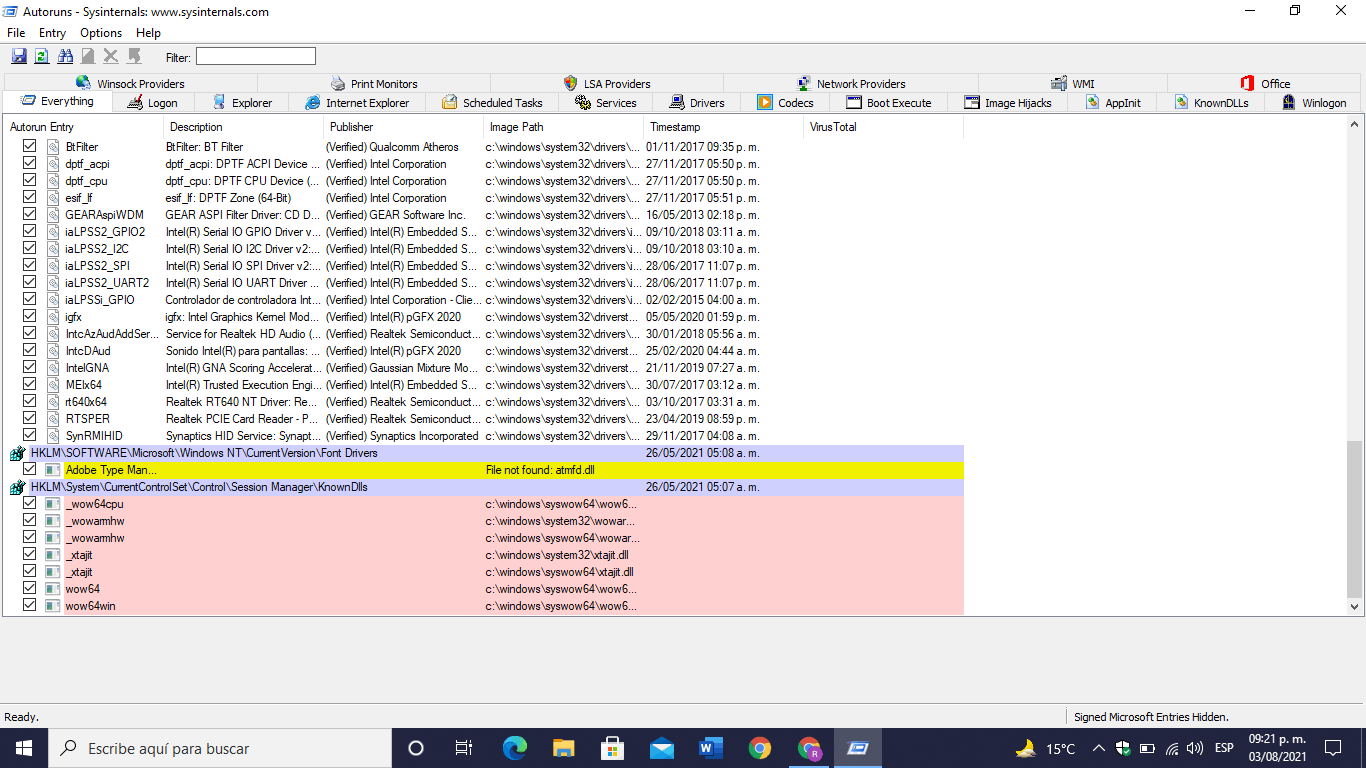
Task: Click the Find binoculars icon
Action: pyautogui.click(x=65, y=57)
